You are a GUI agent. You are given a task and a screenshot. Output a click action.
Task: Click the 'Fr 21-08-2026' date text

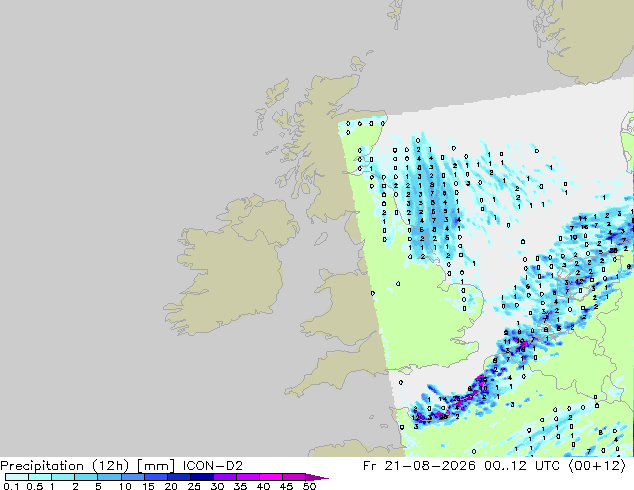pyautogui.click(x=419, y=466)
